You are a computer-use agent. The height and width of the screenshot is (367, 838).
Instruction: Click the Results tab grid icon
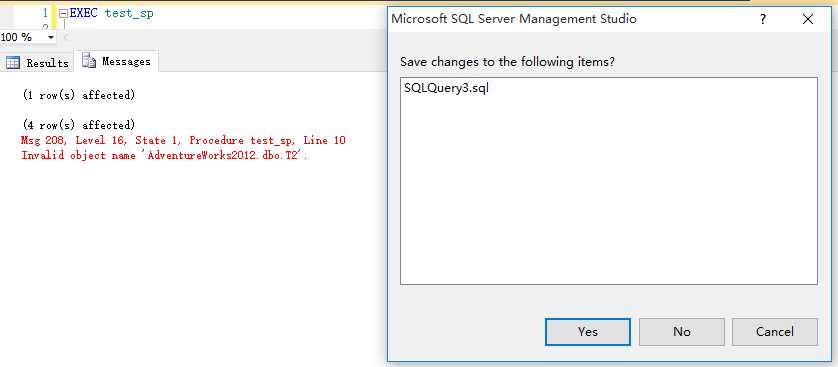13,63
